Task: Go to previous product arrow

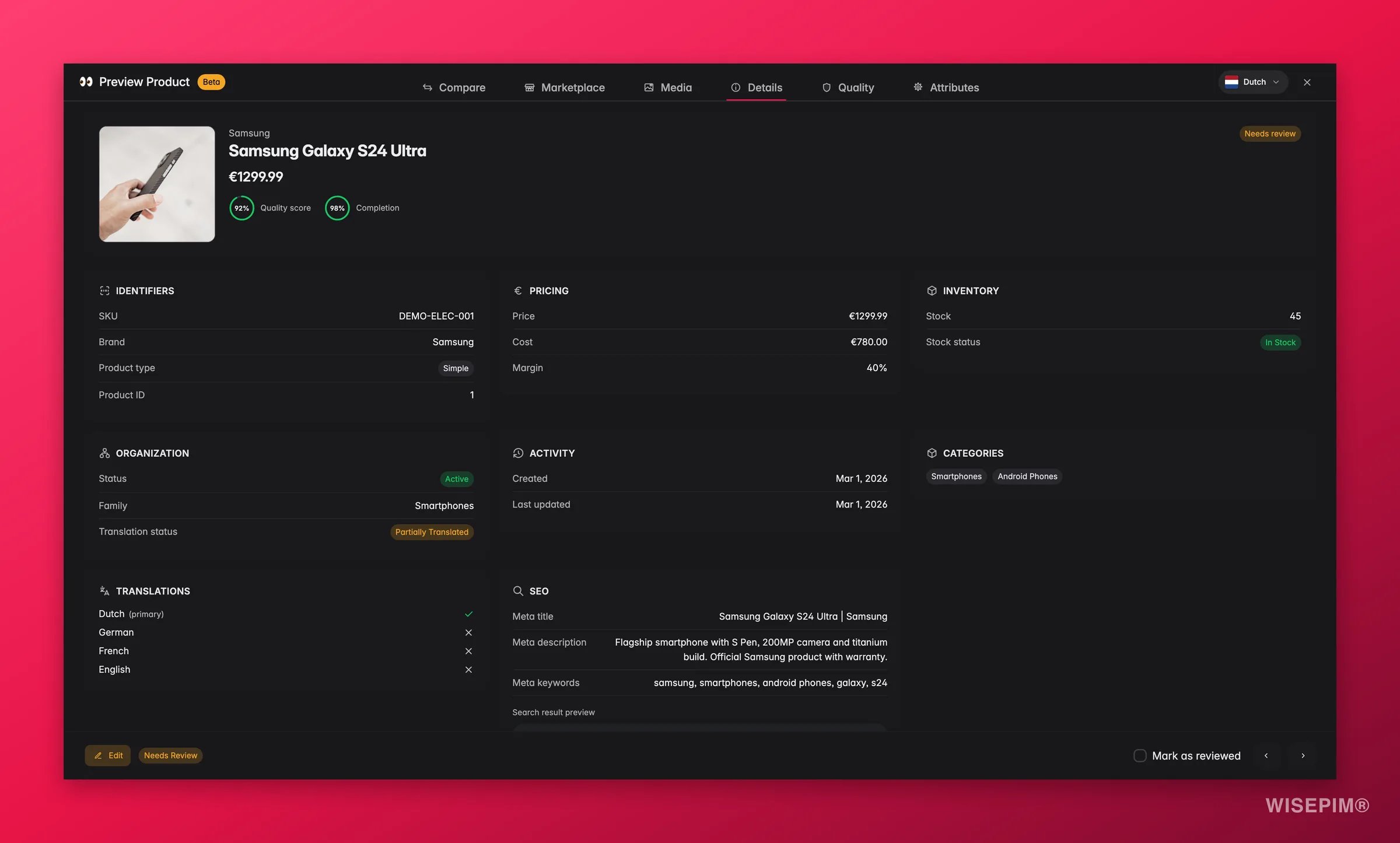Action: click(x=1266, y=755)
